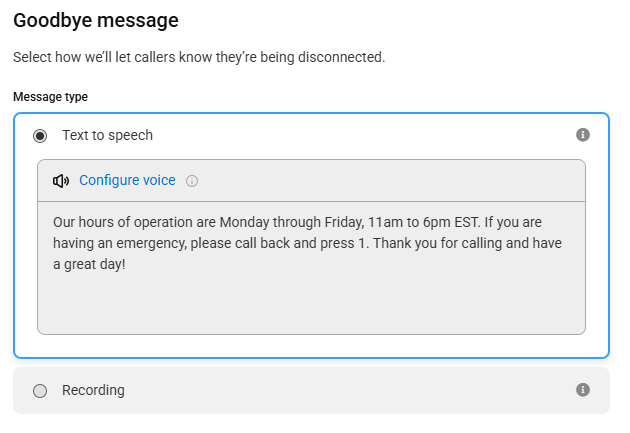The height and width of the screenshot is (433, 630).
Task: Open the Configure voice link
Action: click(x=127, y=180)
